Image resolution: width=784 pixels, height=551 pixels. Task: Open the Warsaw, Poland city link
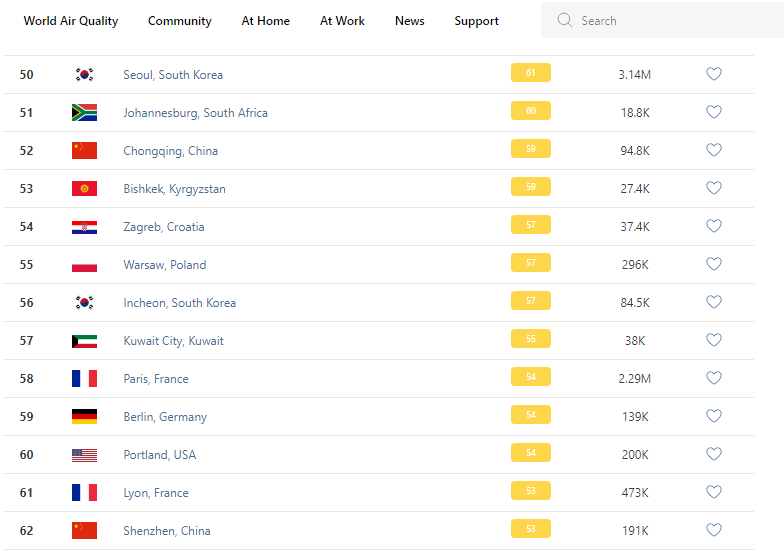164,265
